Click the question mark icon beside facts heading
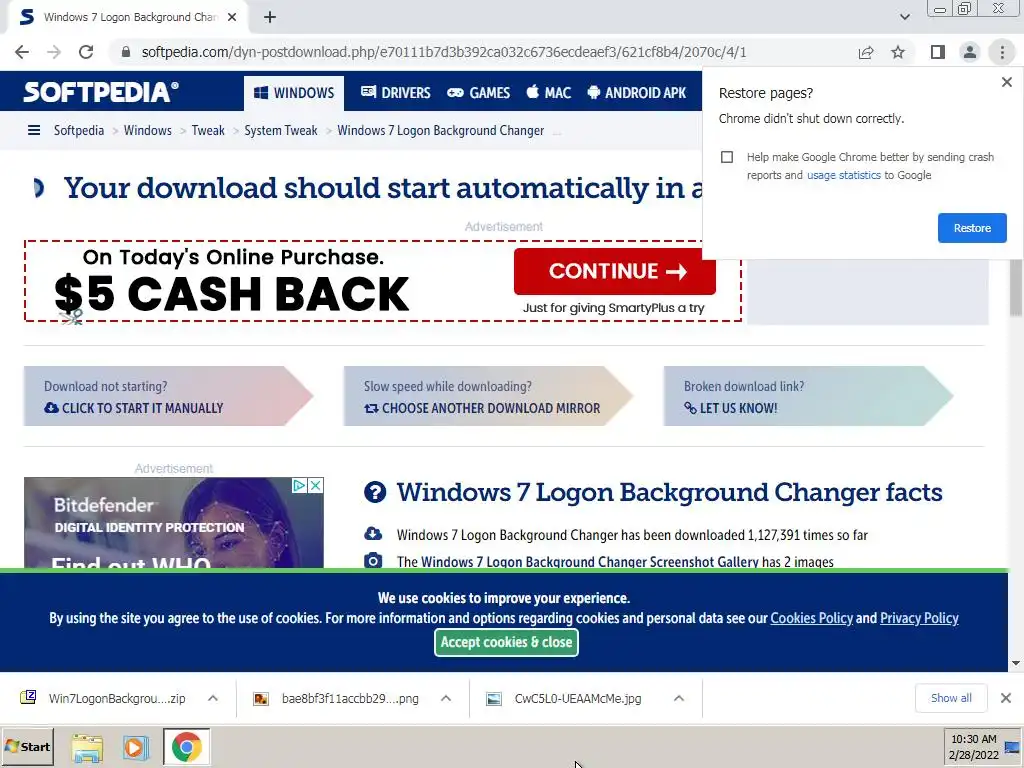Image resolution: width=1024 pixels, height=768 pixels. pyautogui.click(x=375, y=492)
